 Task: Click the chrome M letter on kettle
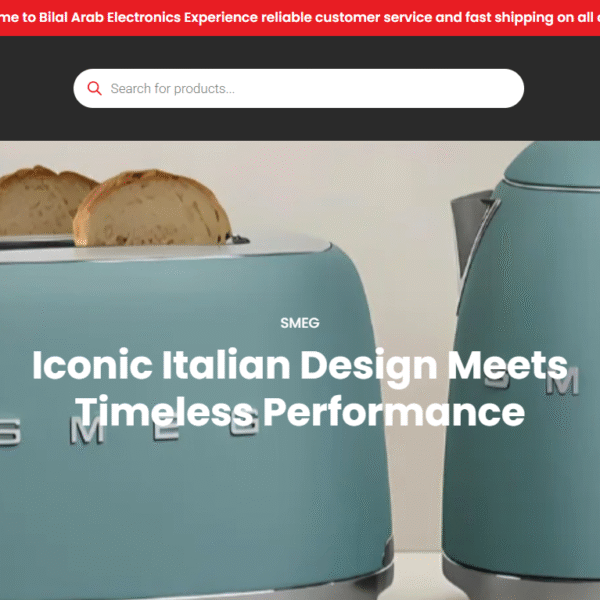tap(562, 381)
